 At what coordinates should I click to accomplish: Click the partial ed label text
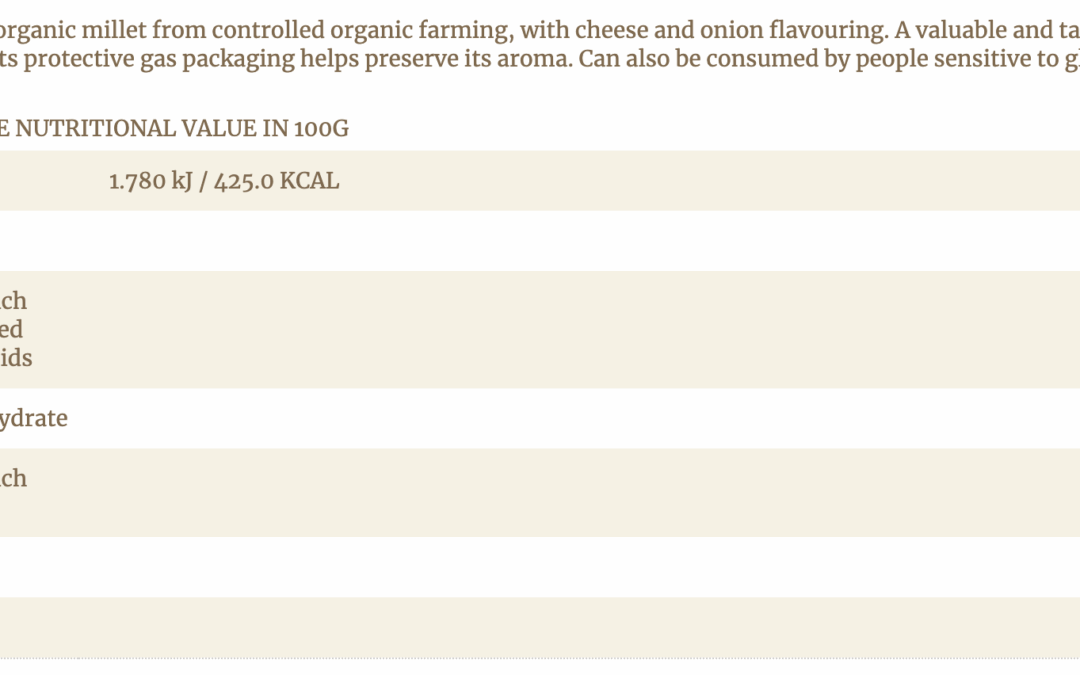pyautogui.click(x=12, y=329)
